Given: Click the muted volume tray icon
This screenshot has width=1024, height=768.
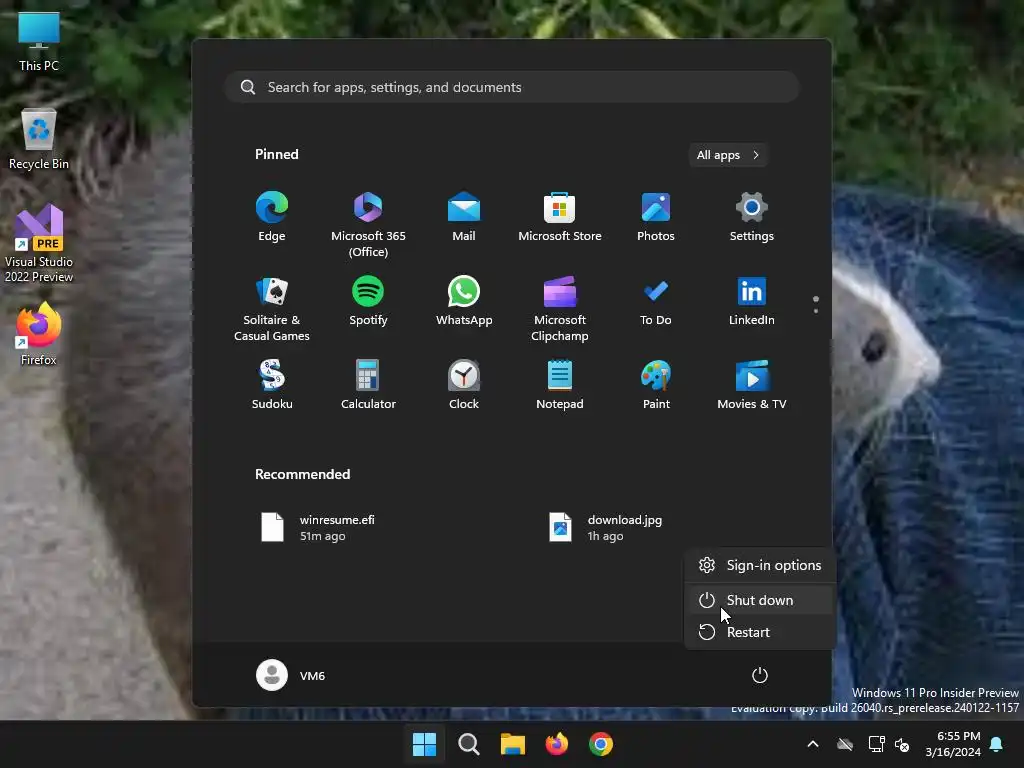Looking at the screenshot, I should click(903, 744).
